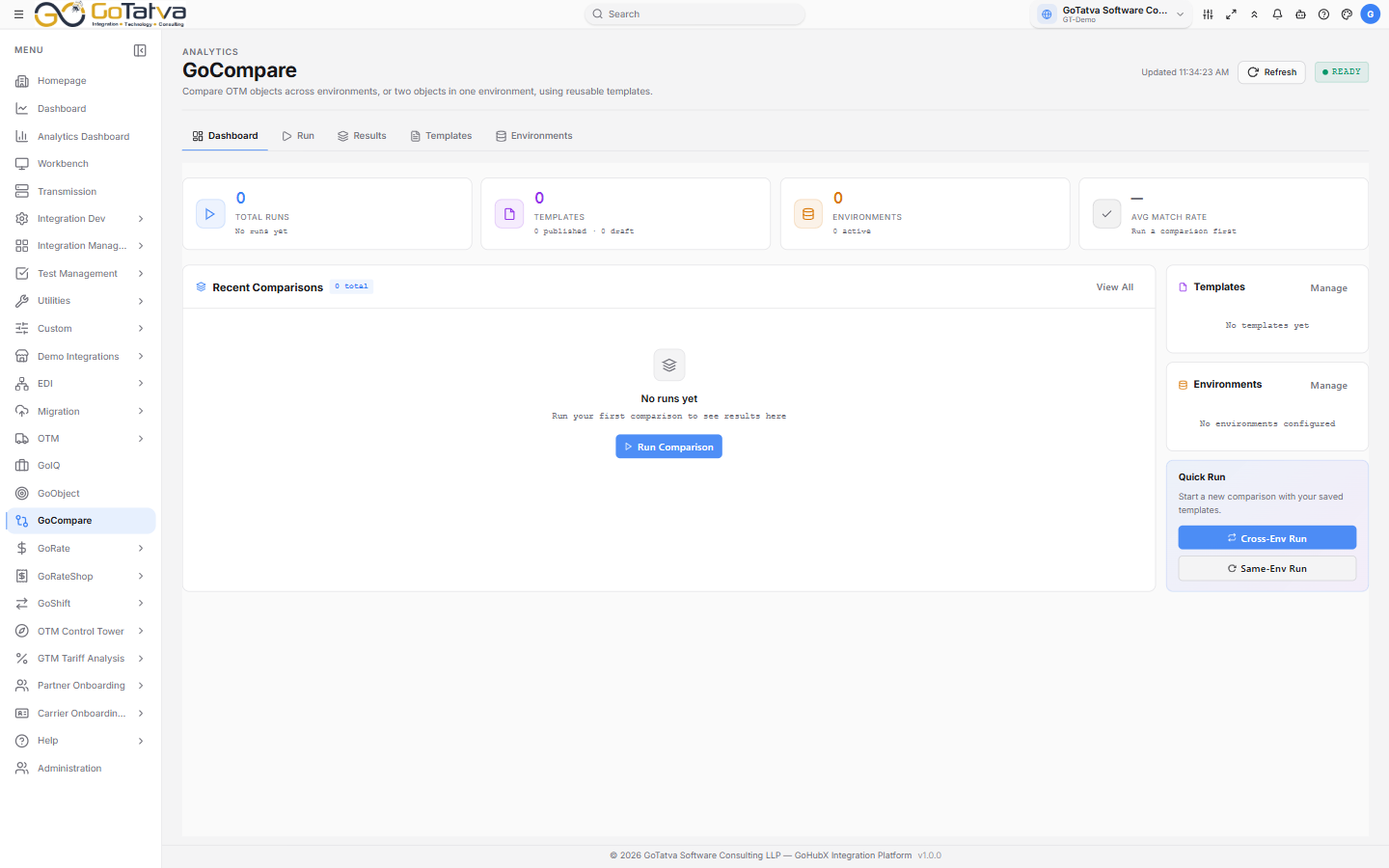Open Carrier Onboarding in the sidebar

click(81, 714)
